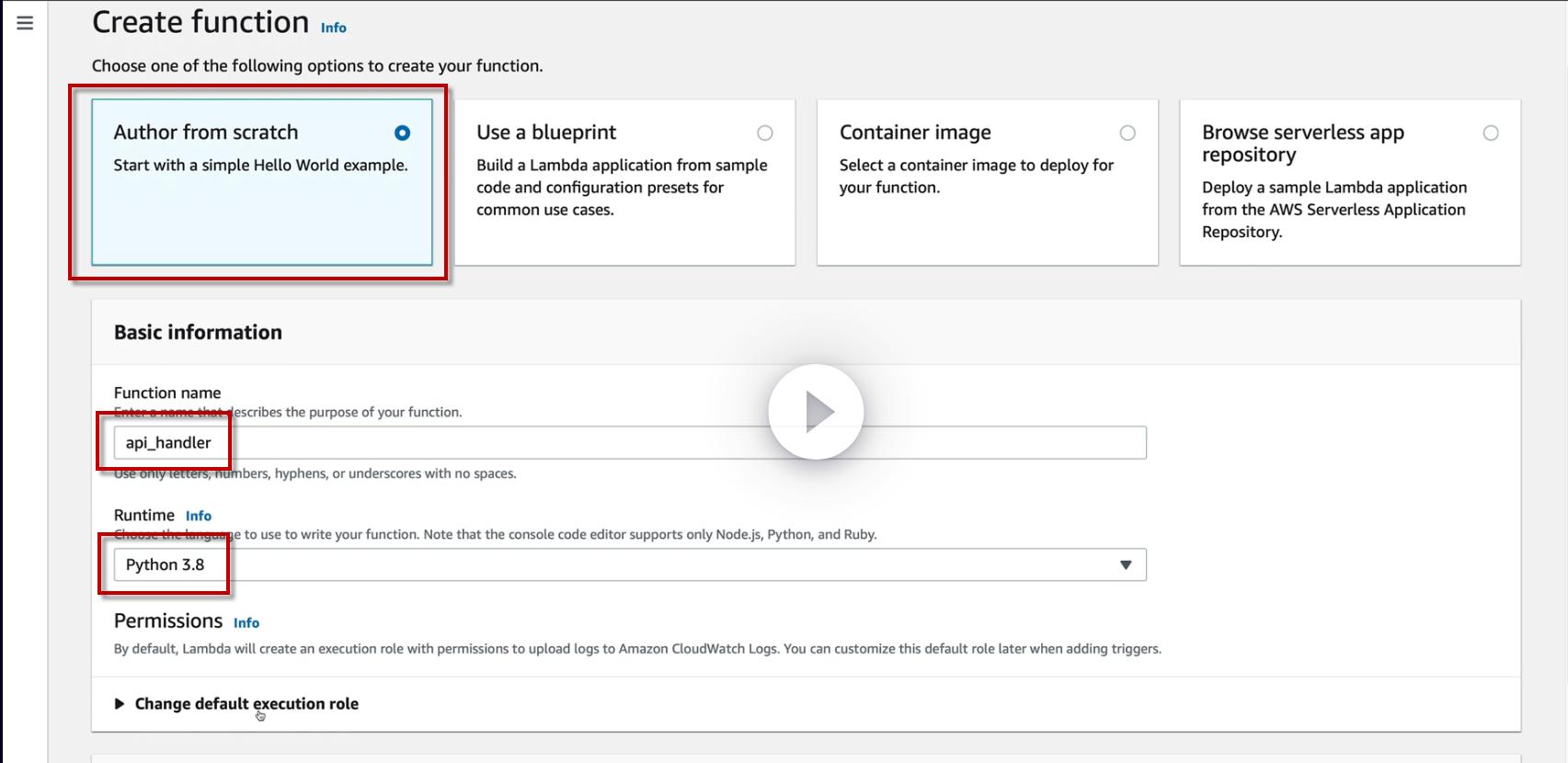
Task: Open the Runtime dropdown arrow
Action: [x=1126, y=564]
